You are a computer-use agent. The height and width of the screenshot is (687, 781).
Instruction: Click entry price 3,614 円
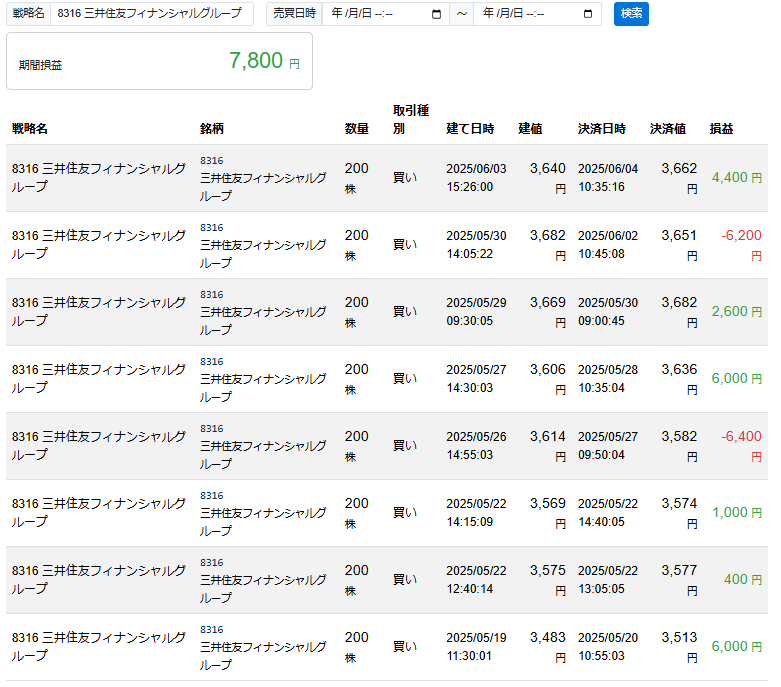tap(547, 446)
